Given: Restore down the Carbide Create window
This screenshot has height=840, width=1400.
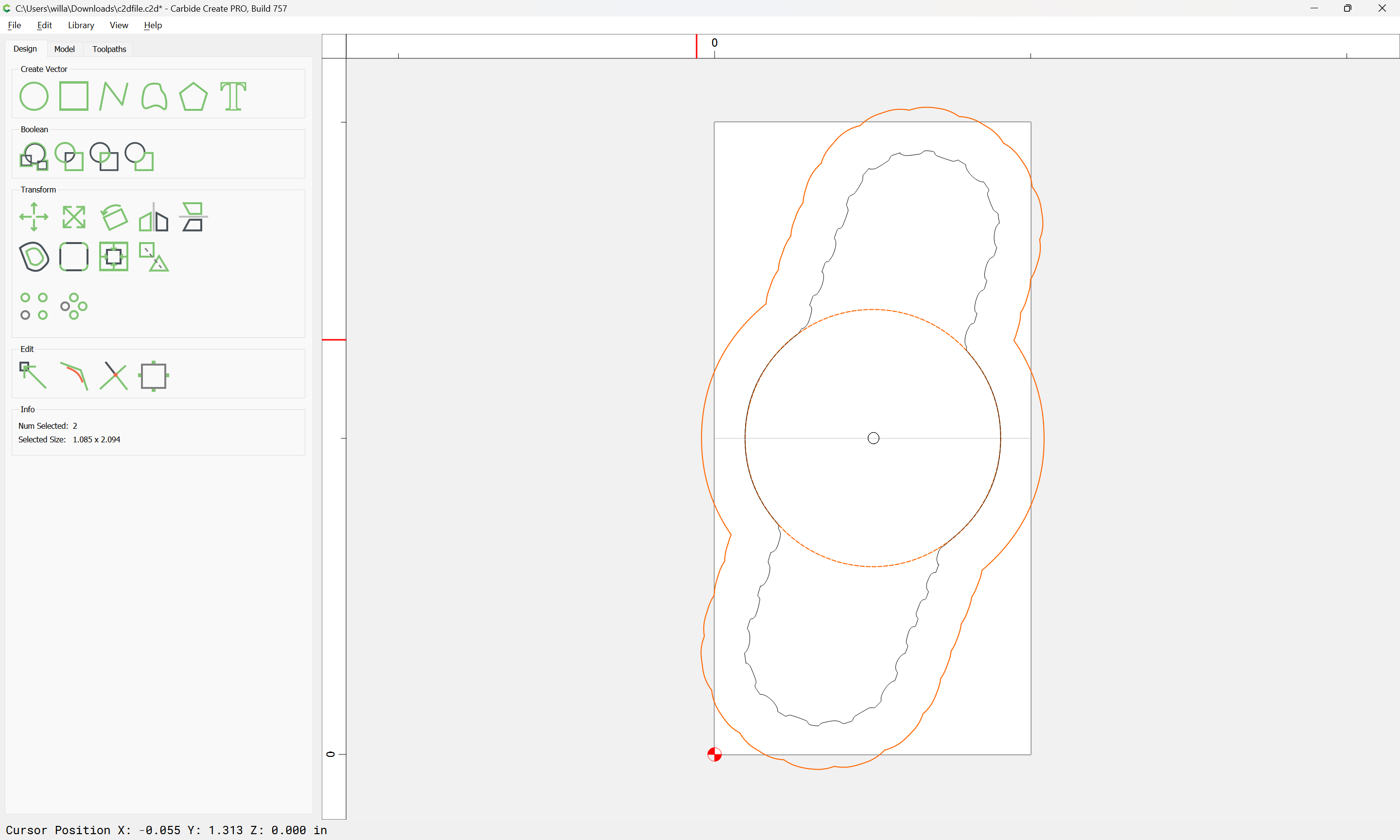Looking at the screenshot, I should [1347, 8].
